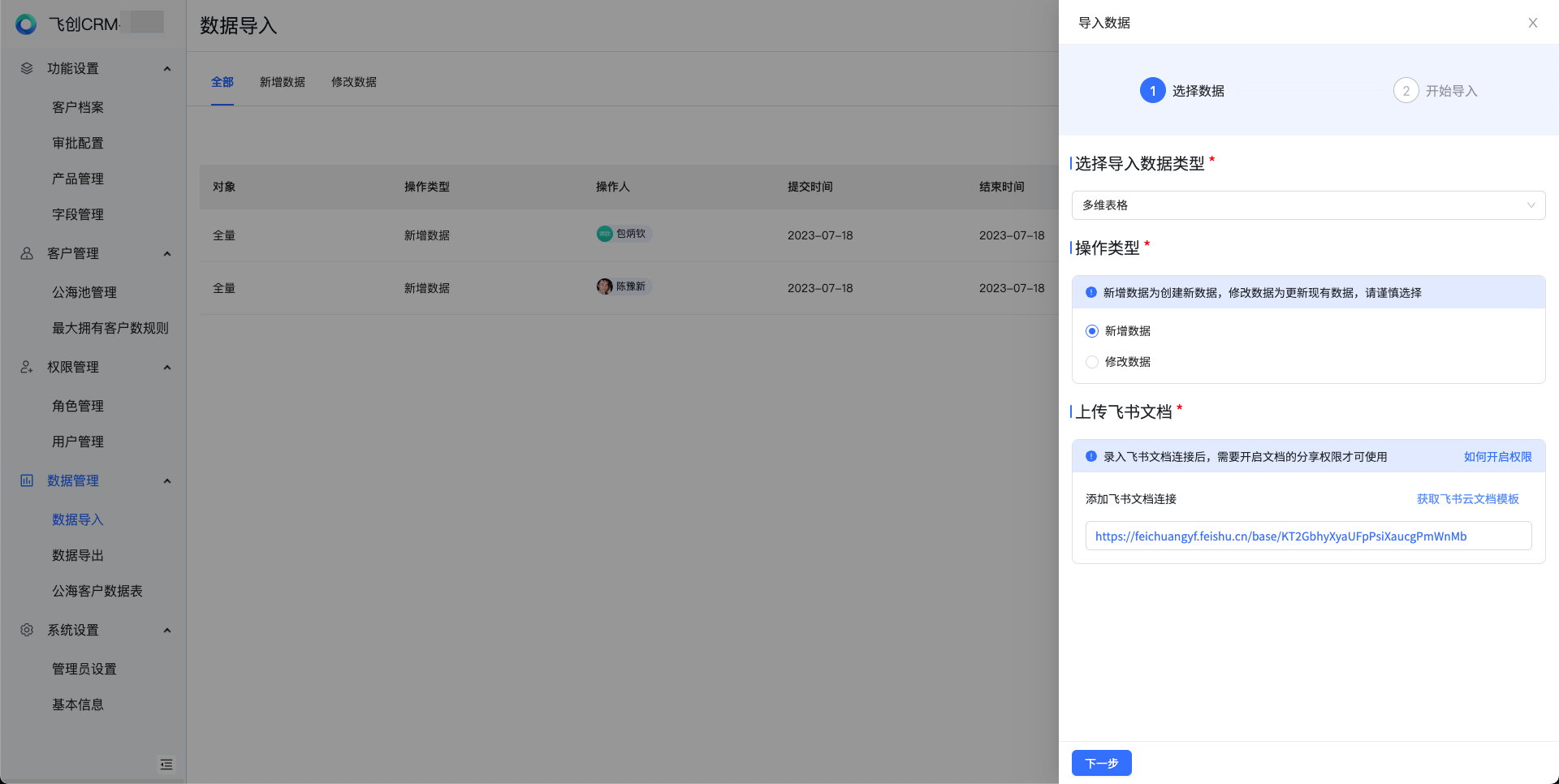Collapse the 数据管理 menu section

point(167,481)
